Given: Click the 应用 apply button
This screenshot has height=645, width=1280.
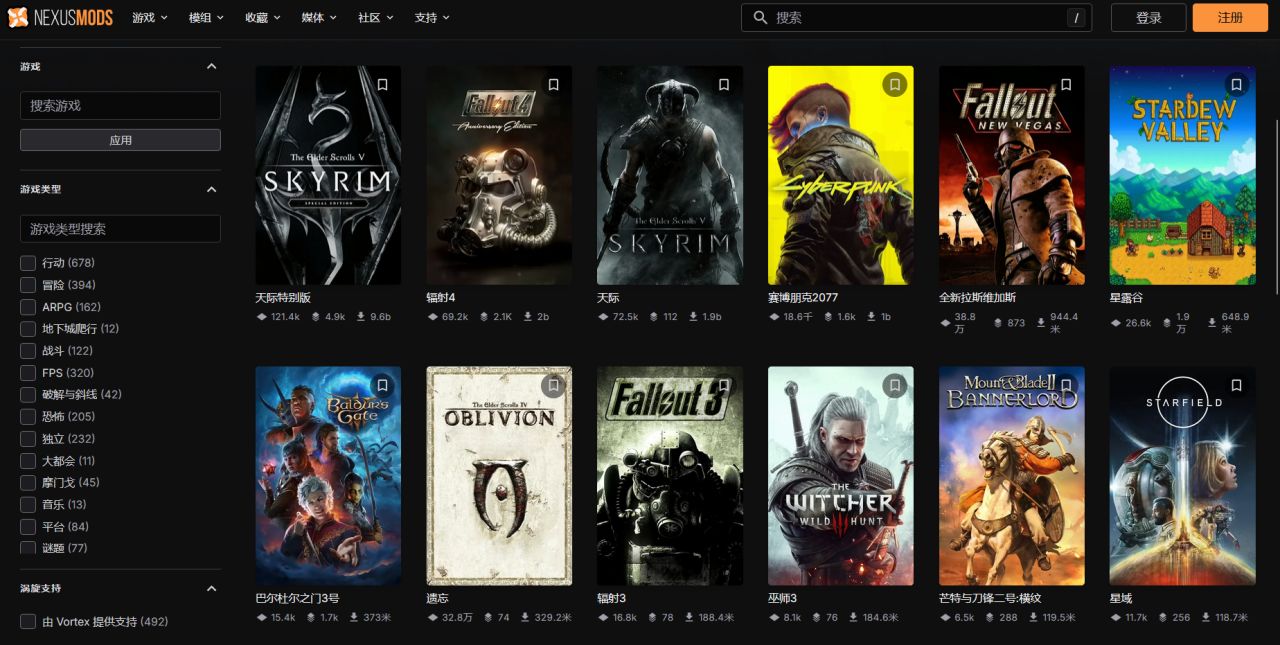Looking at the screenshot, I should (x=120, y=140).
